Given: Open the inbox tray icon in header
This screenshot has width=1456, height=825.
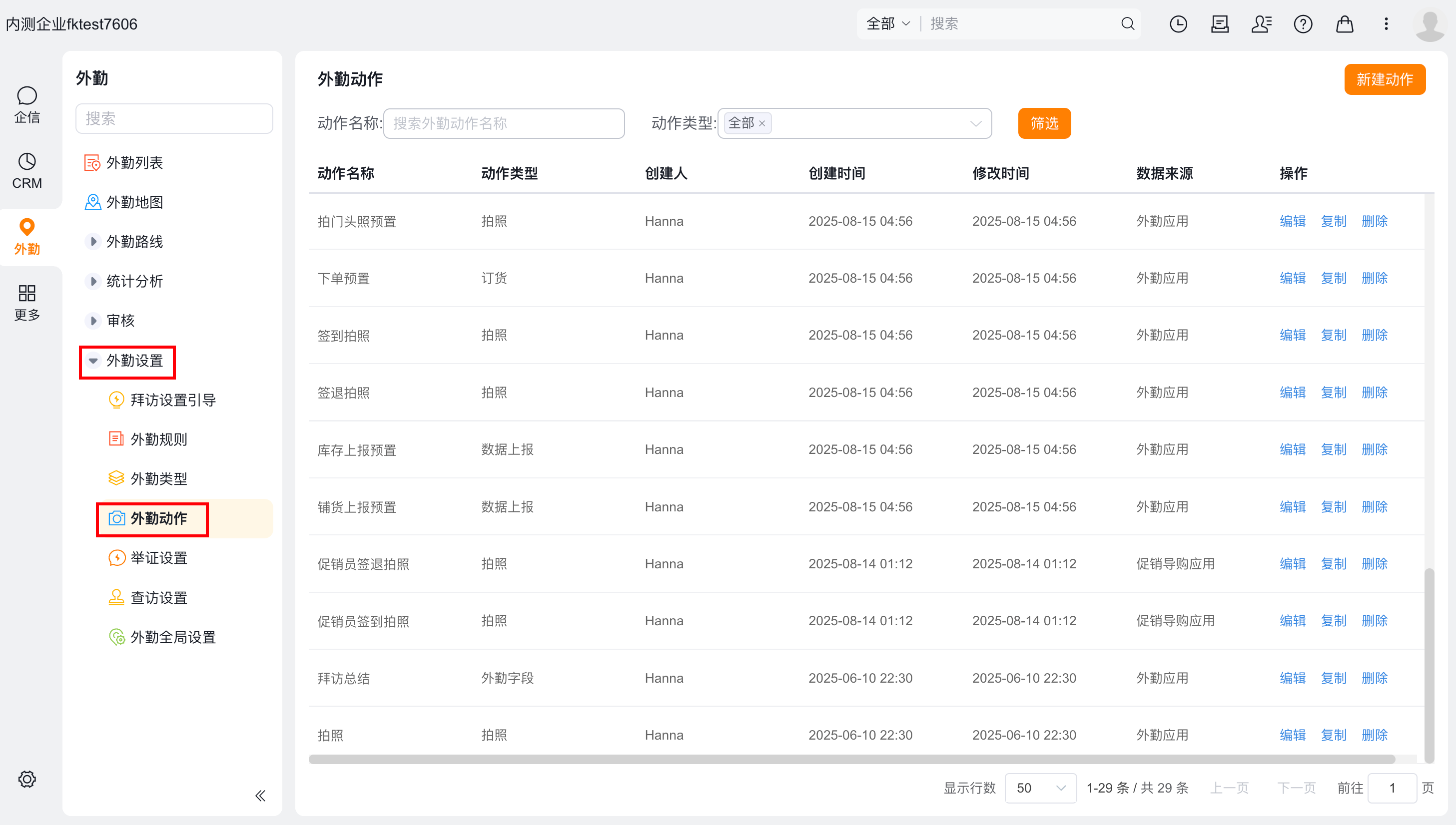Looking at the screenshot, I should 1220,24.
